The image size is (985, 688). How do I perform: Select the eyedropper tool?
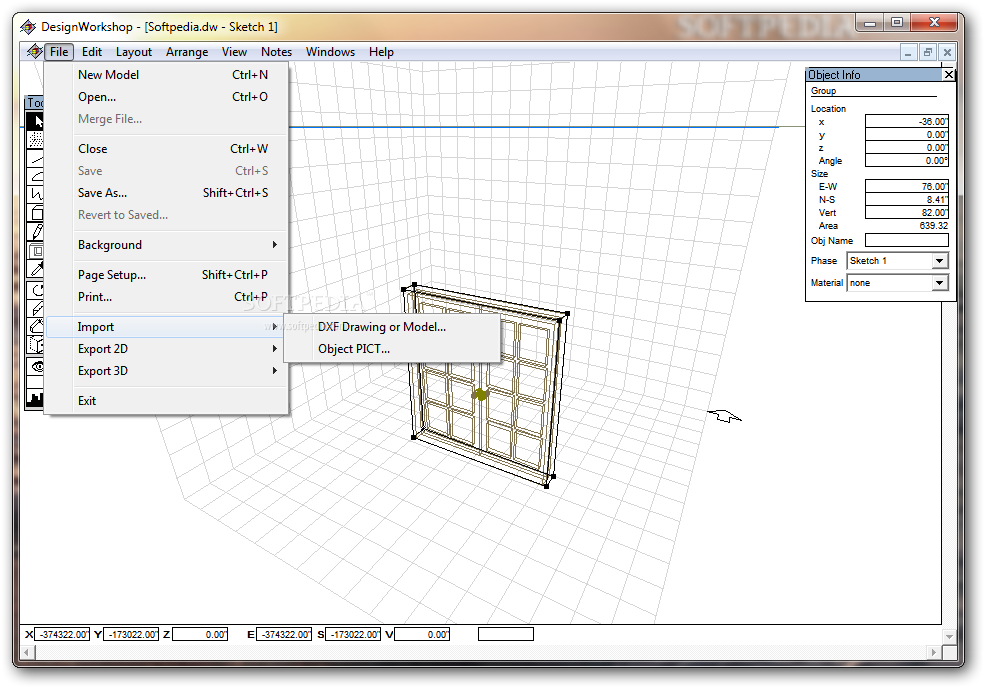(36, 270)
